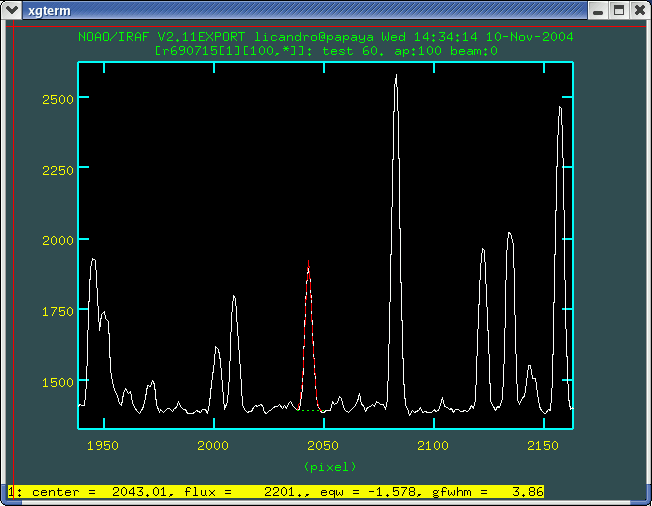
Task: Click the red Gaussian fit peak
Action: (x=308, y=264)
